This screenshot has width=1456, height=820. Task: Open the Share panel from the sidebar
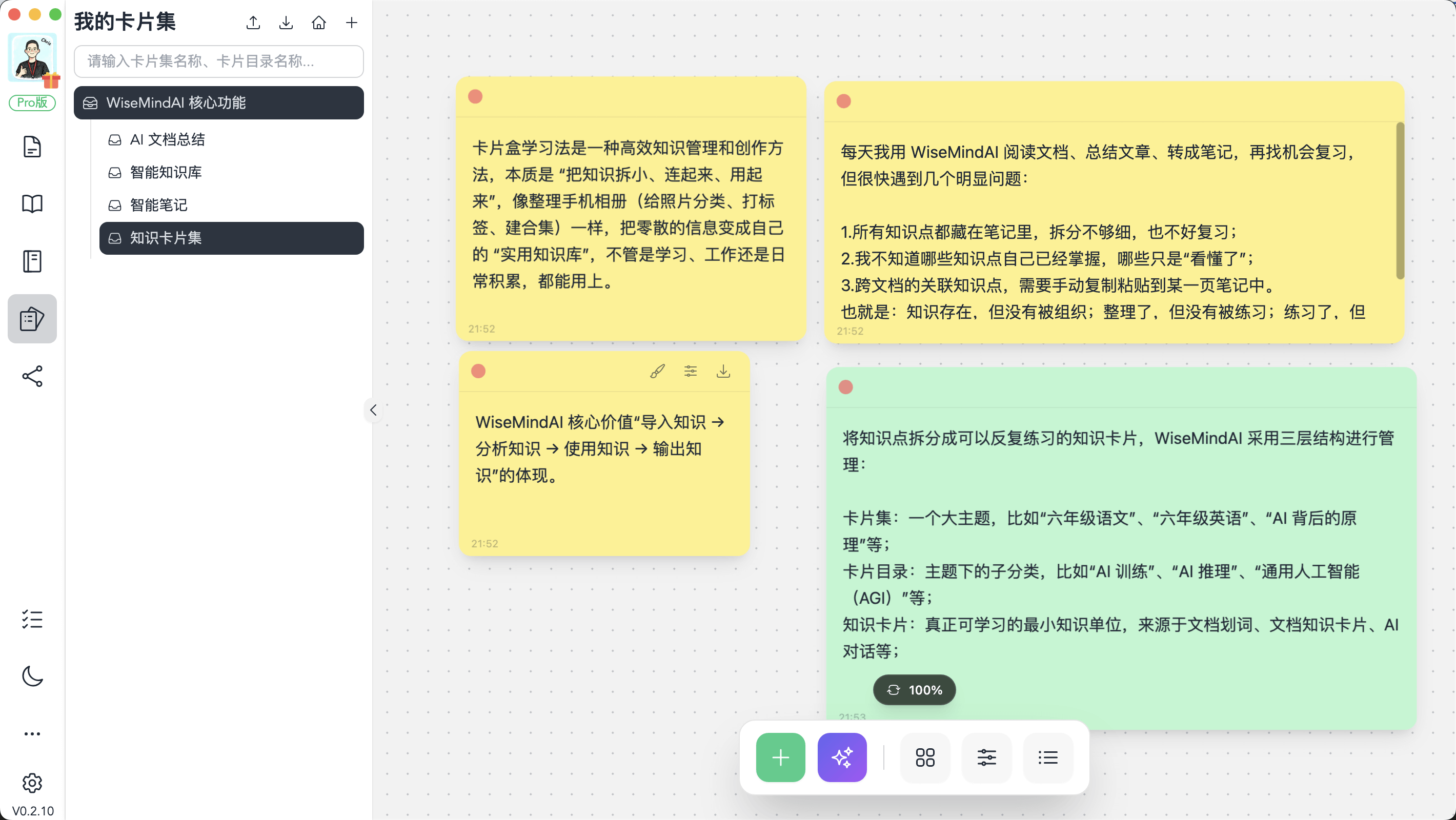(x=32, y=376)
